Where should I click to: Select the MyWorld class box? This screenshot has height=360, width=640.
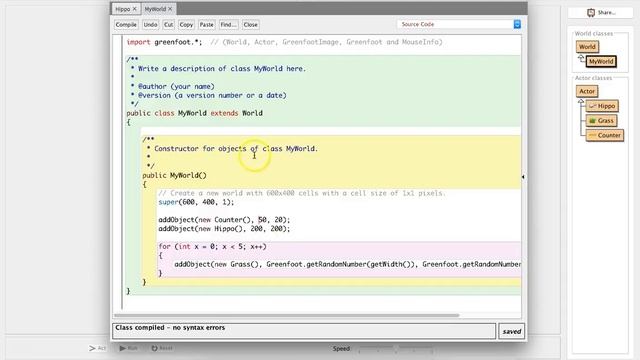[601, 62]
